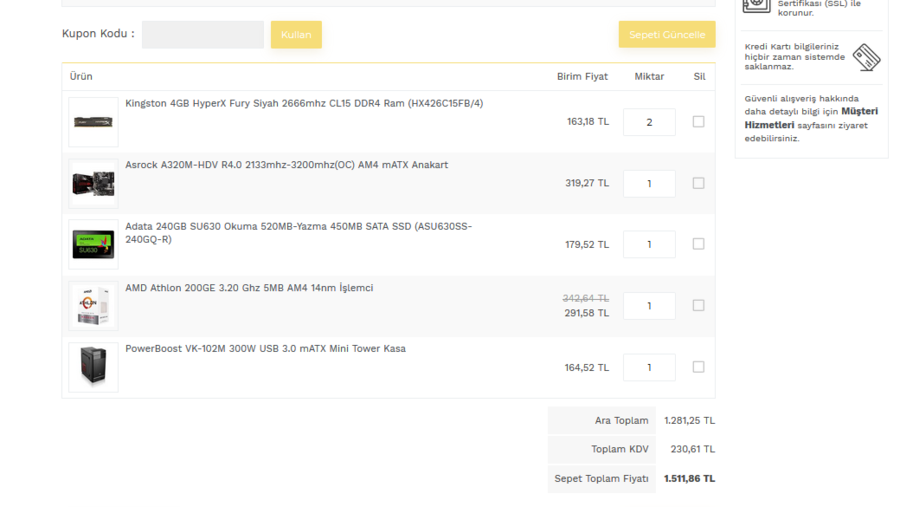Click the quantity field for PowerBoost case
This screenshot has height=507, width=900.
tap(649, 367)
